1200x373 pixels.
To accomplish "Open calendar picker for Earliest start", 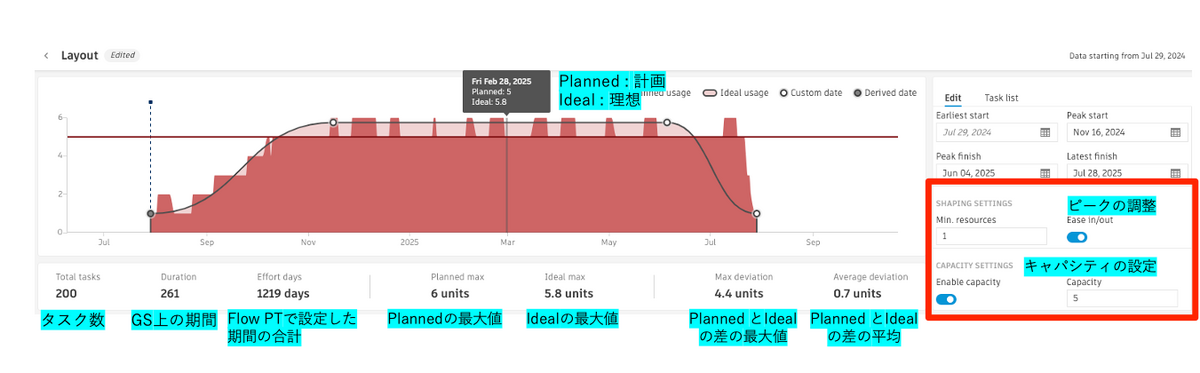I will [x=1046, y=132].
